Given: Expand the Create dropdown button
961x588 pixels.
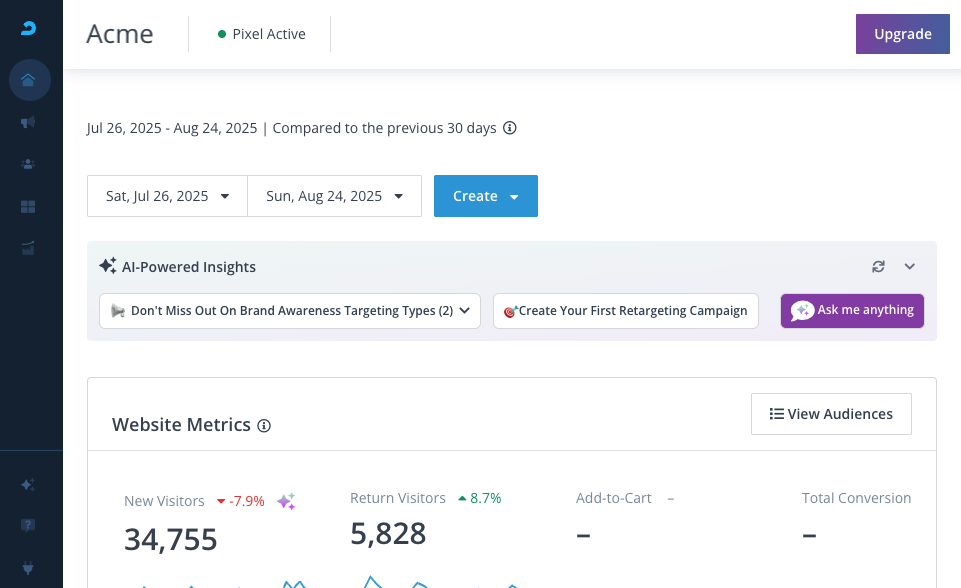Looking at the screenshot, I should [x=486, y=196].
